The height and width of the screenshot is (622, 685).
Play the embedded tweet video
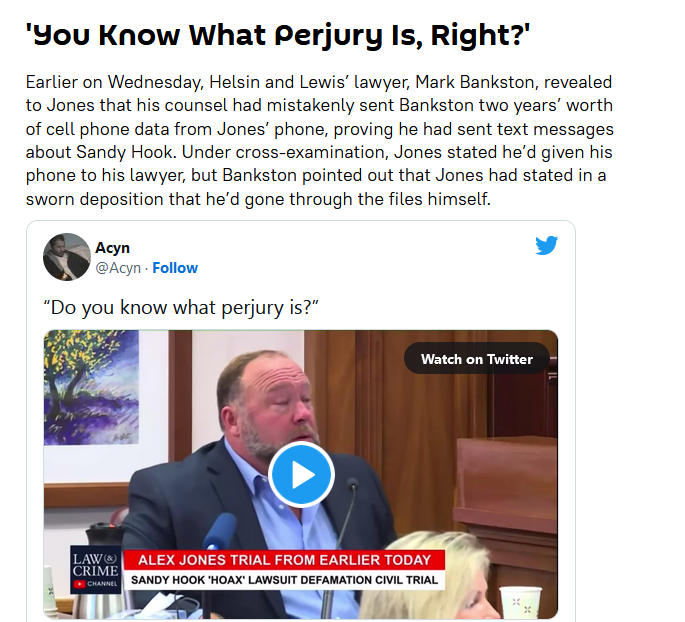click(301, 474)
